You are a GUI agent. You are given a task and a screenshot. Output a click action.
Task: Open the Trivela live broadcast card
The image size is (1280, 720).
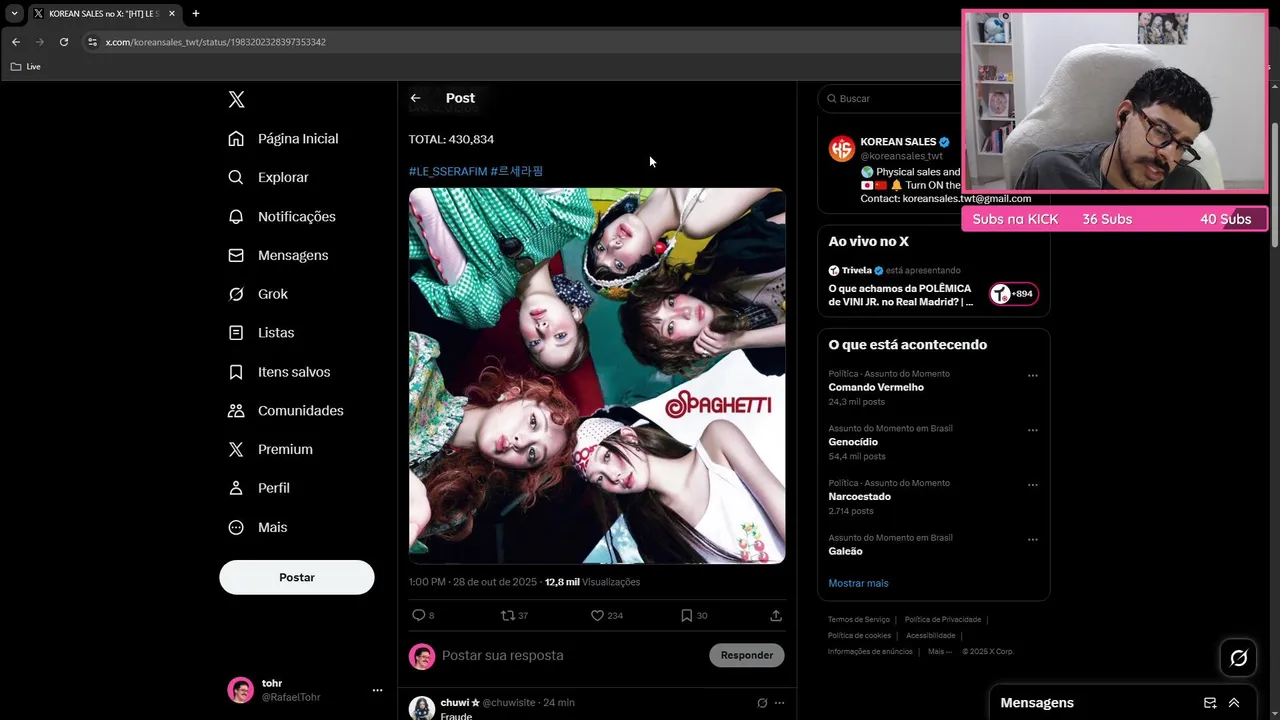(x=933, y=287)
